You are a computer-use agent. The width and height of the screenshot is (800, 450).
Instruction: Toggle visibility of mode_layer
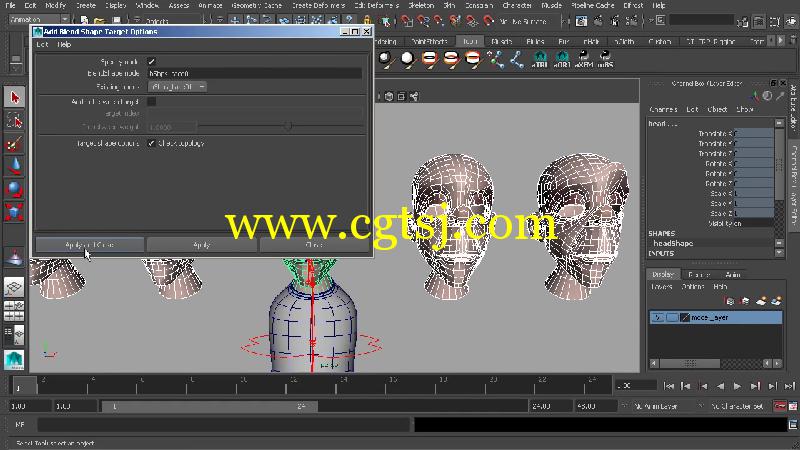point(658,317)
